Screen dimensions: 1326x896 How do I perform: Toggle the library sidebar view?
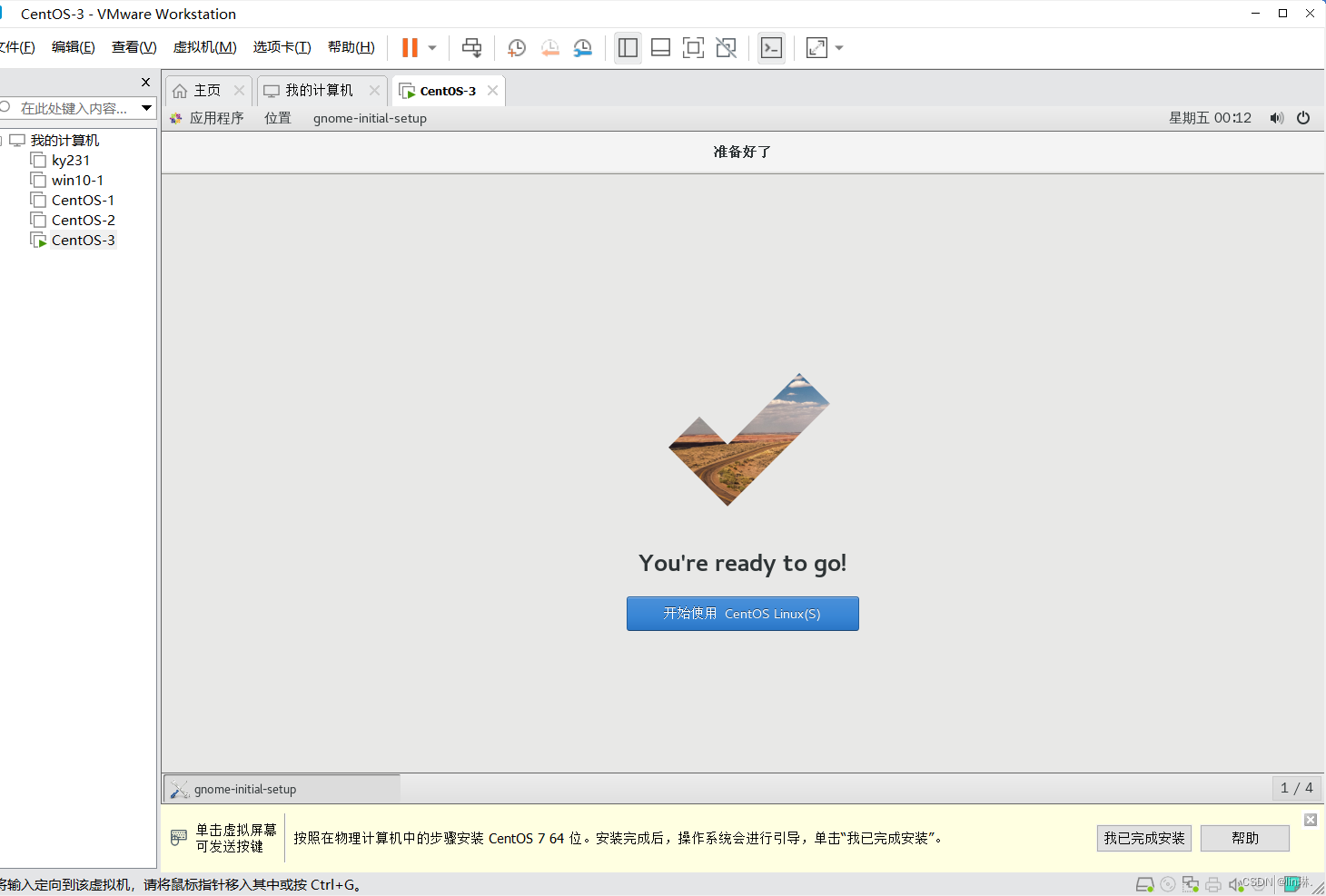(x=628, y=47)
